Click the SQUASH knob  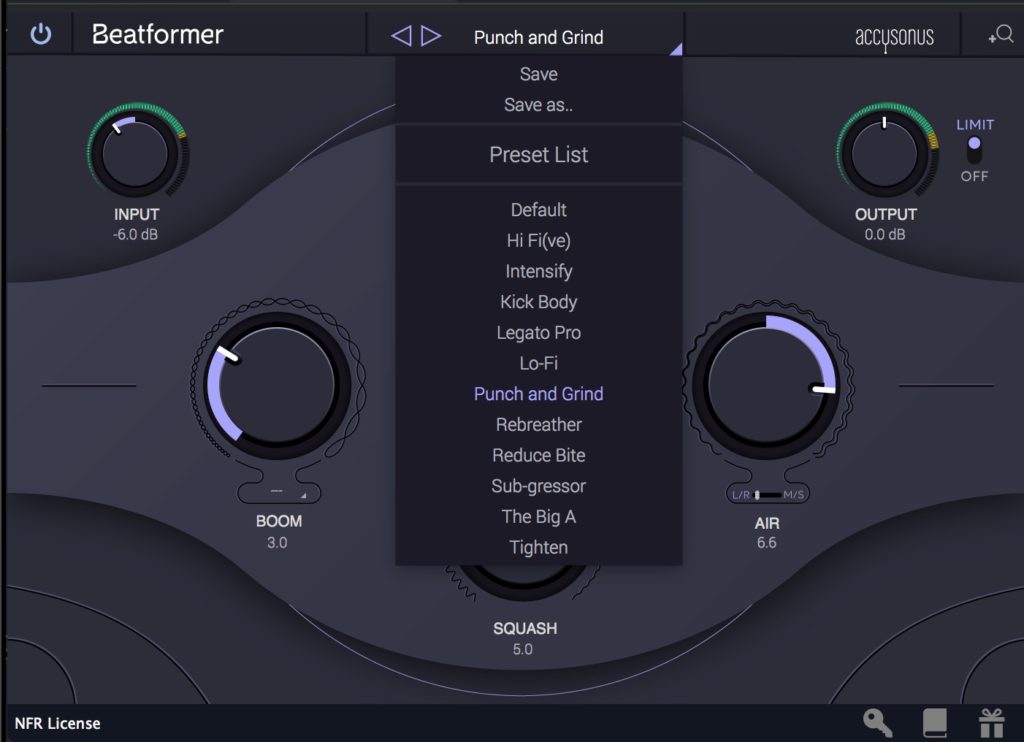[x=522, y=581]
